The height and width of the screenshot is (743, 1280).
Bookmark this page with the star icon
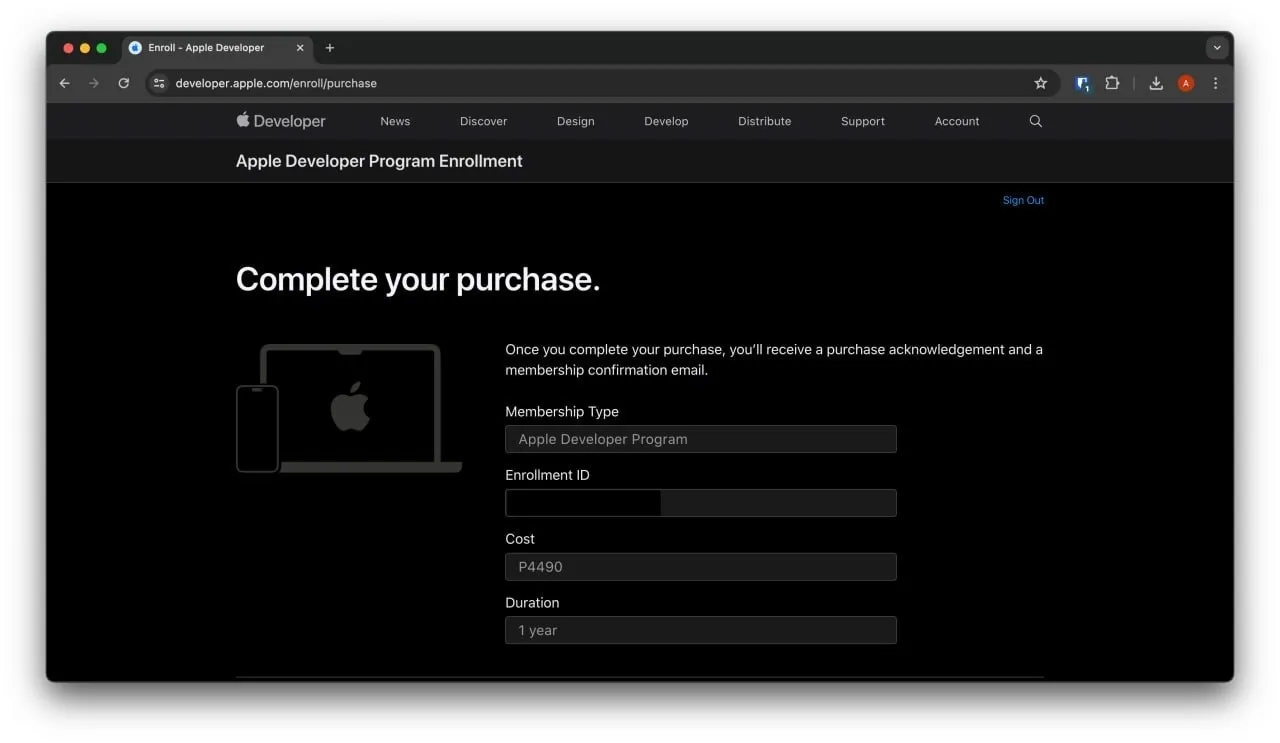(1040, 83)
